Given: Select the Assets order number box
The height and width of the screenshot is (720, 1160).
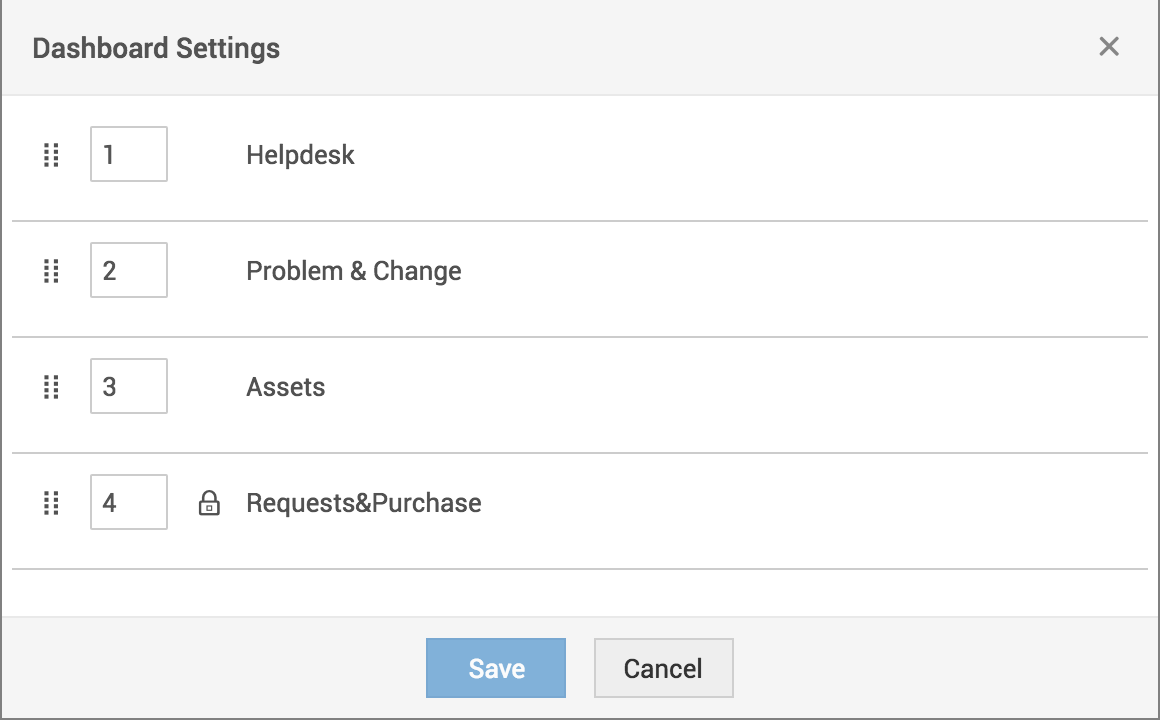Looking at the screenshot, I should point(129,387).
